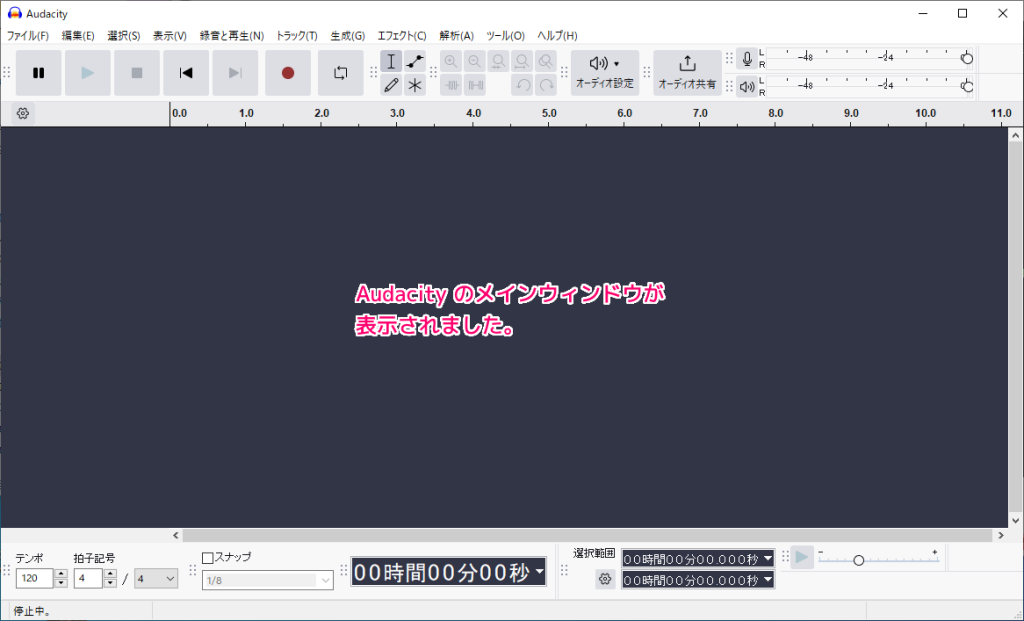Select the Draw (pencil) tool
The width and height of the screenshot is (1024, 621).
pyautogui.click(x=391, y=85)
